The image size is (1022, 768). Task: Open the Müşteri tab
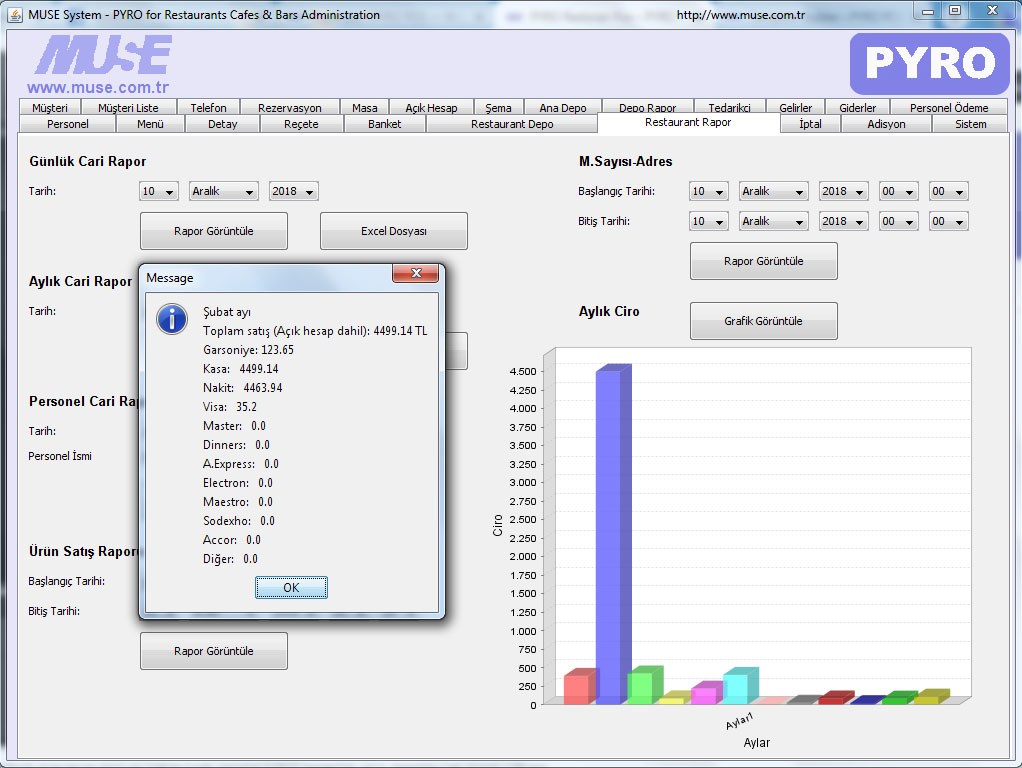coord(50,108)
